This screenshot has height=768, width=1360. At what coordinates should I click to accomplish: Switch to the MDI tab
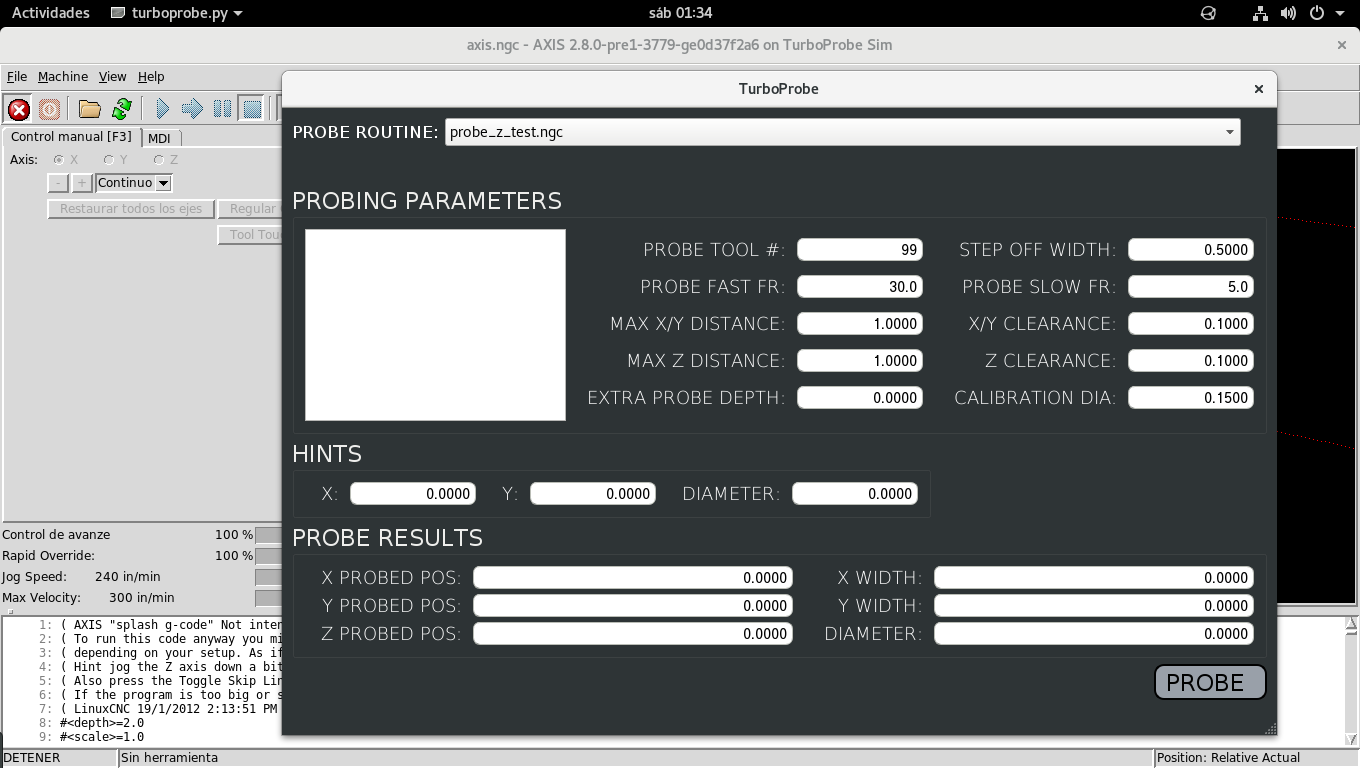click(x=159, y=138)
